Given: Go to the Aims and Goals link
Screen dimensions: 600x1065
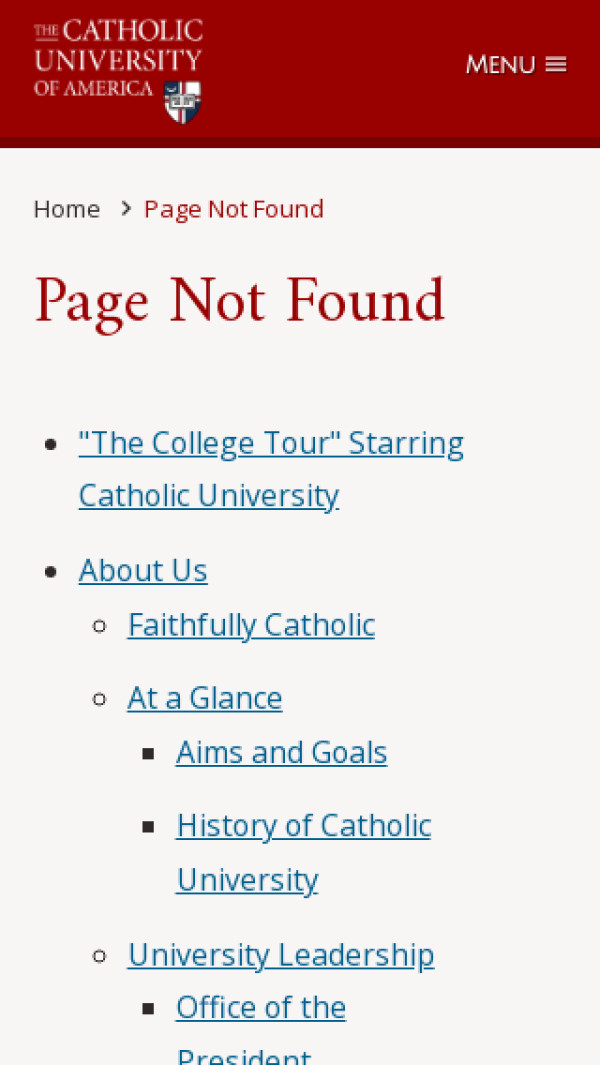Looking at the screenshot, I should tap(281, 752).
